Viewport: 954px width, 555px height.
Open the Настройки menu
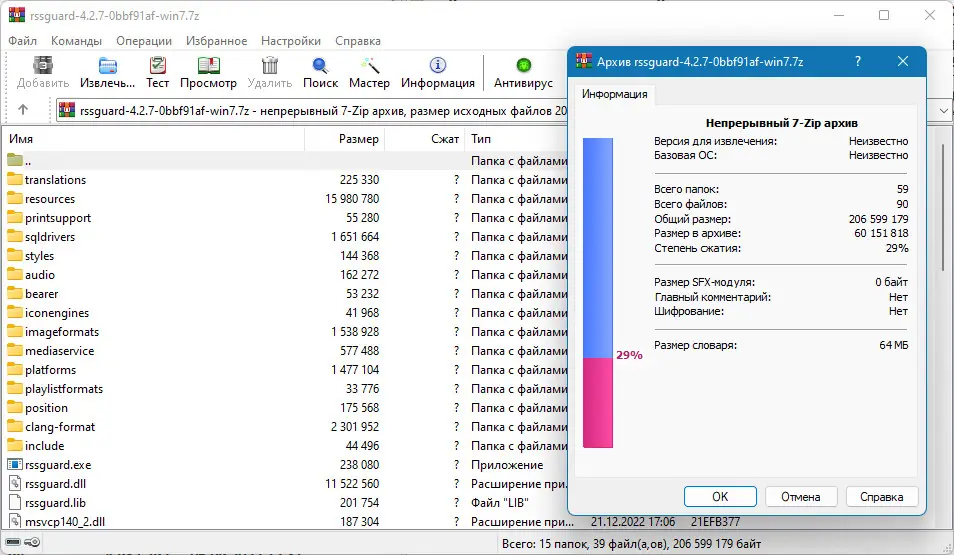[291, 41]
